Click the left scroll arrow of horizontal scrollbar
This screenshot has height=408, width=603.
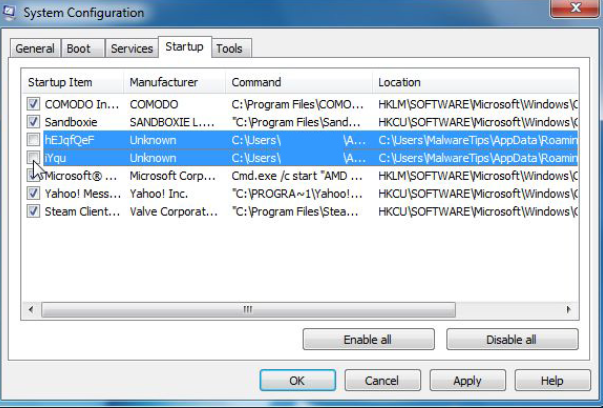tap(31, 309)
